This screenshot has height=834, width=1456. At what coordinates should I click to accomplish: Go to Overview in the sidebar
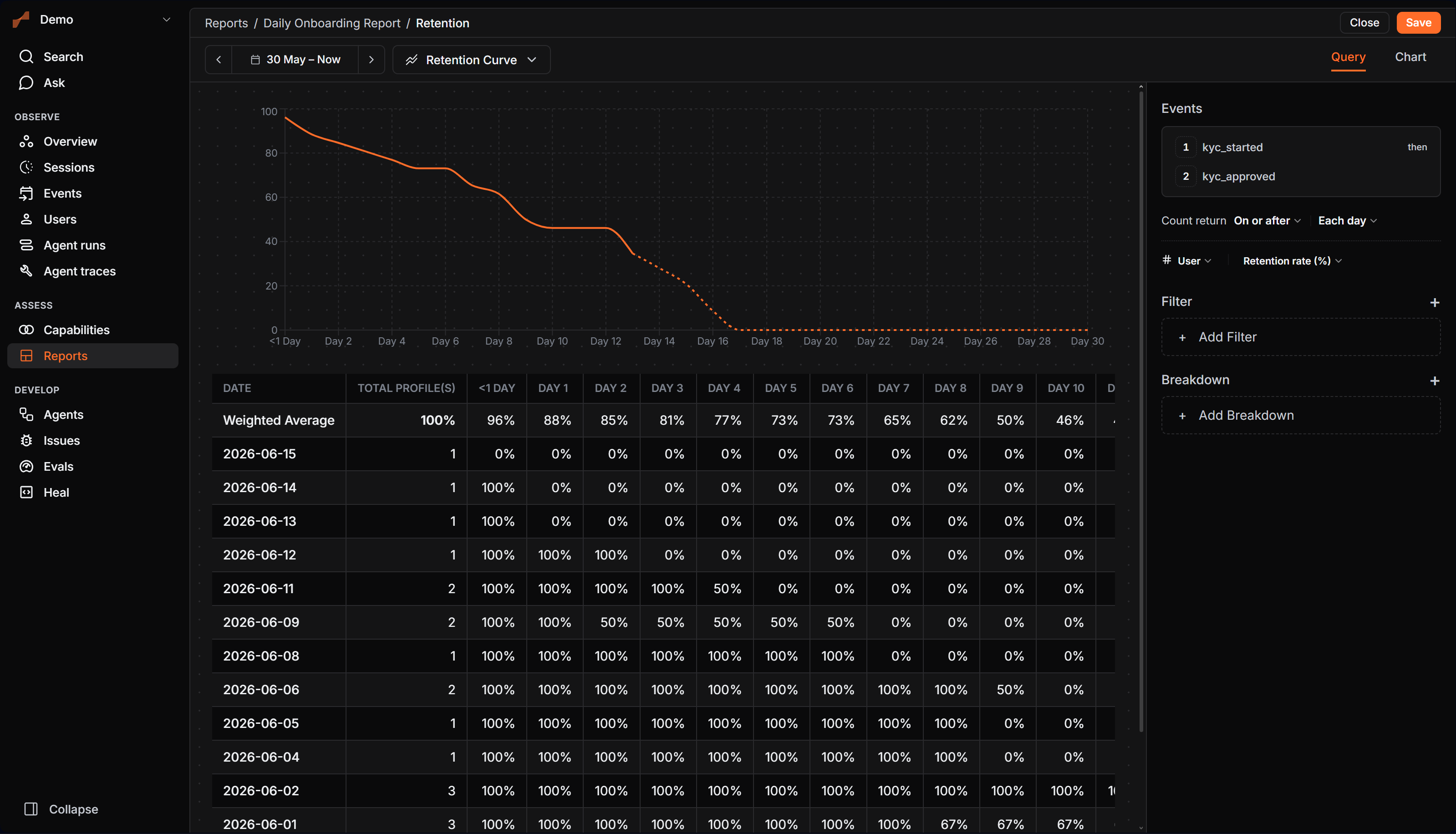[x=93, y=142]
